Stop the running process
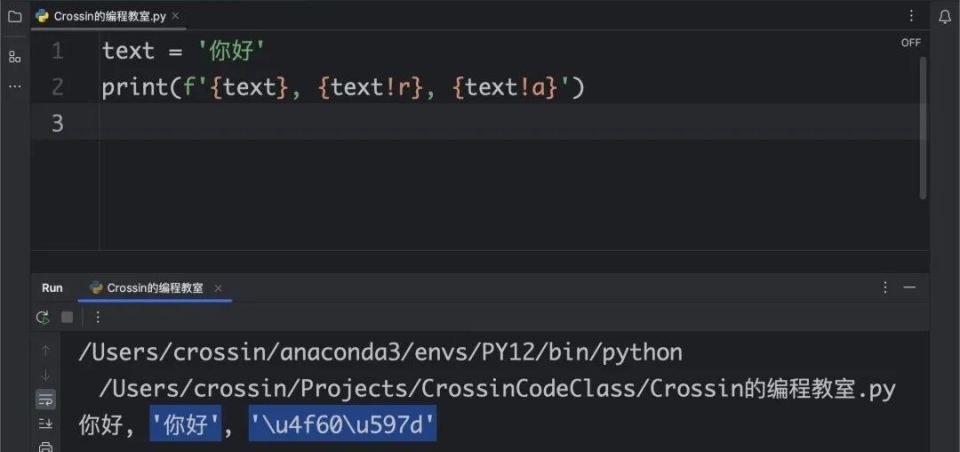Image resolution: width=960 pixels, height=452 pixels. [67, 317]
